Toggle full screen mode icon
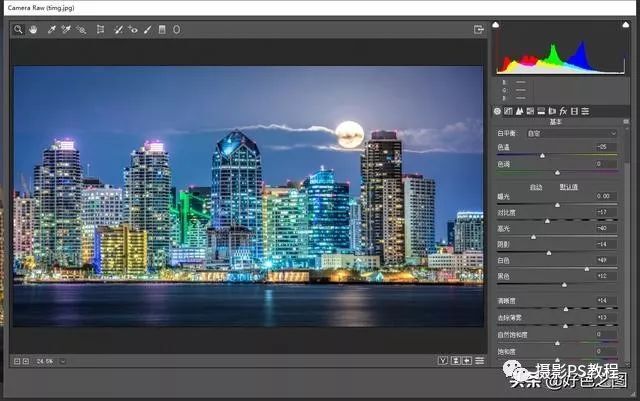 (x=478, y=30)
